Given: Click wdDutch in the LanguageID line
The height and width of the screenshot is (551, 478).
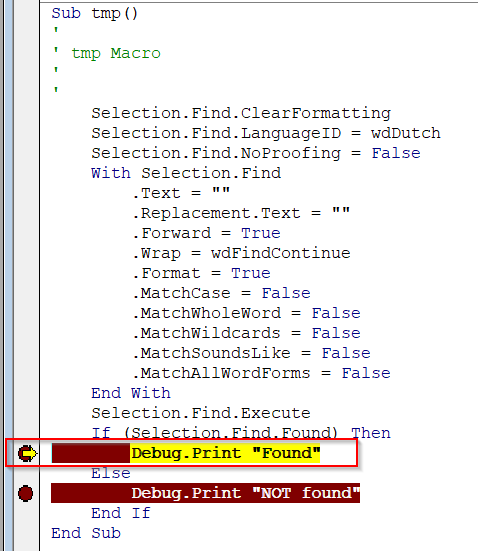Looking at the screenshot, I should point(406,133).
